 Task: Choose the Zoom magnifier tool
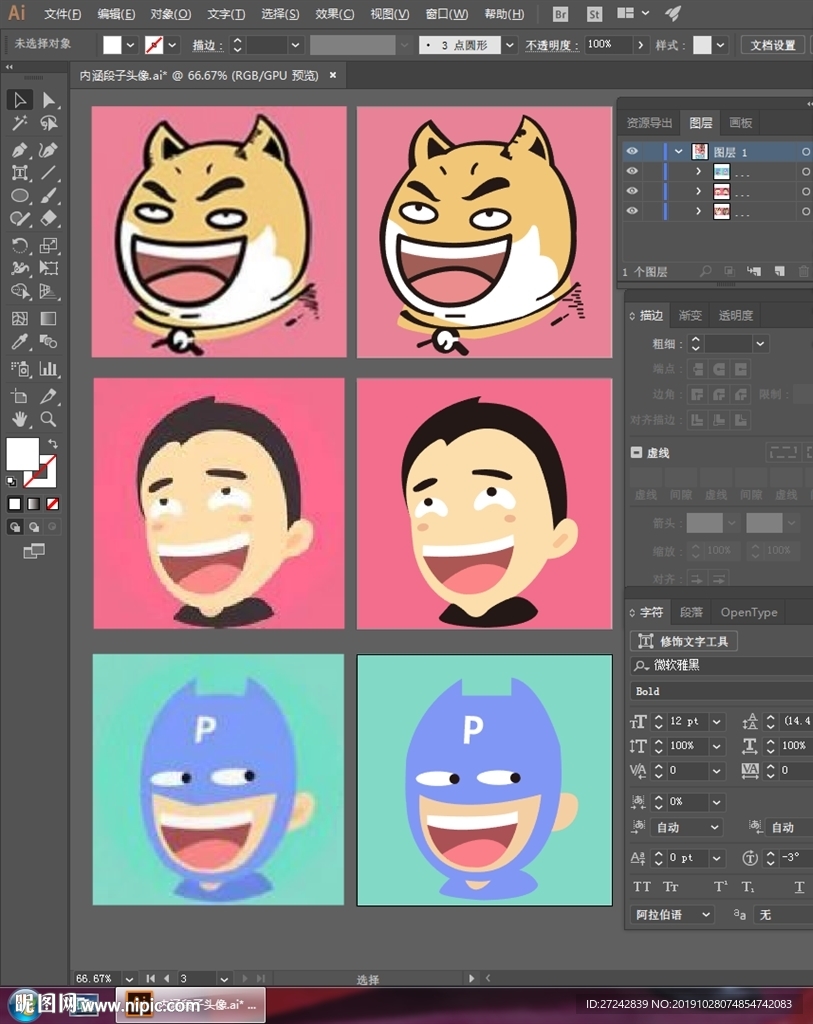48,419
